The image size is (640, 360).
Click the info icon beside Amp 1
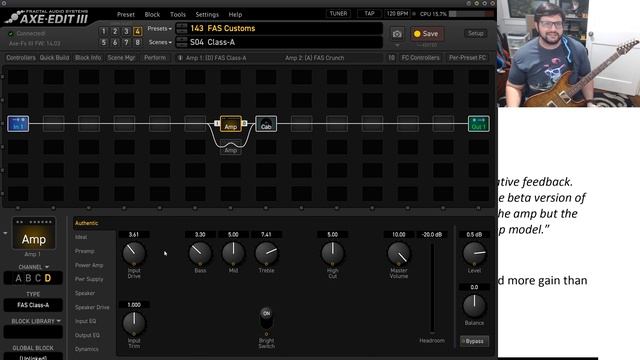(x=180, y=58)
